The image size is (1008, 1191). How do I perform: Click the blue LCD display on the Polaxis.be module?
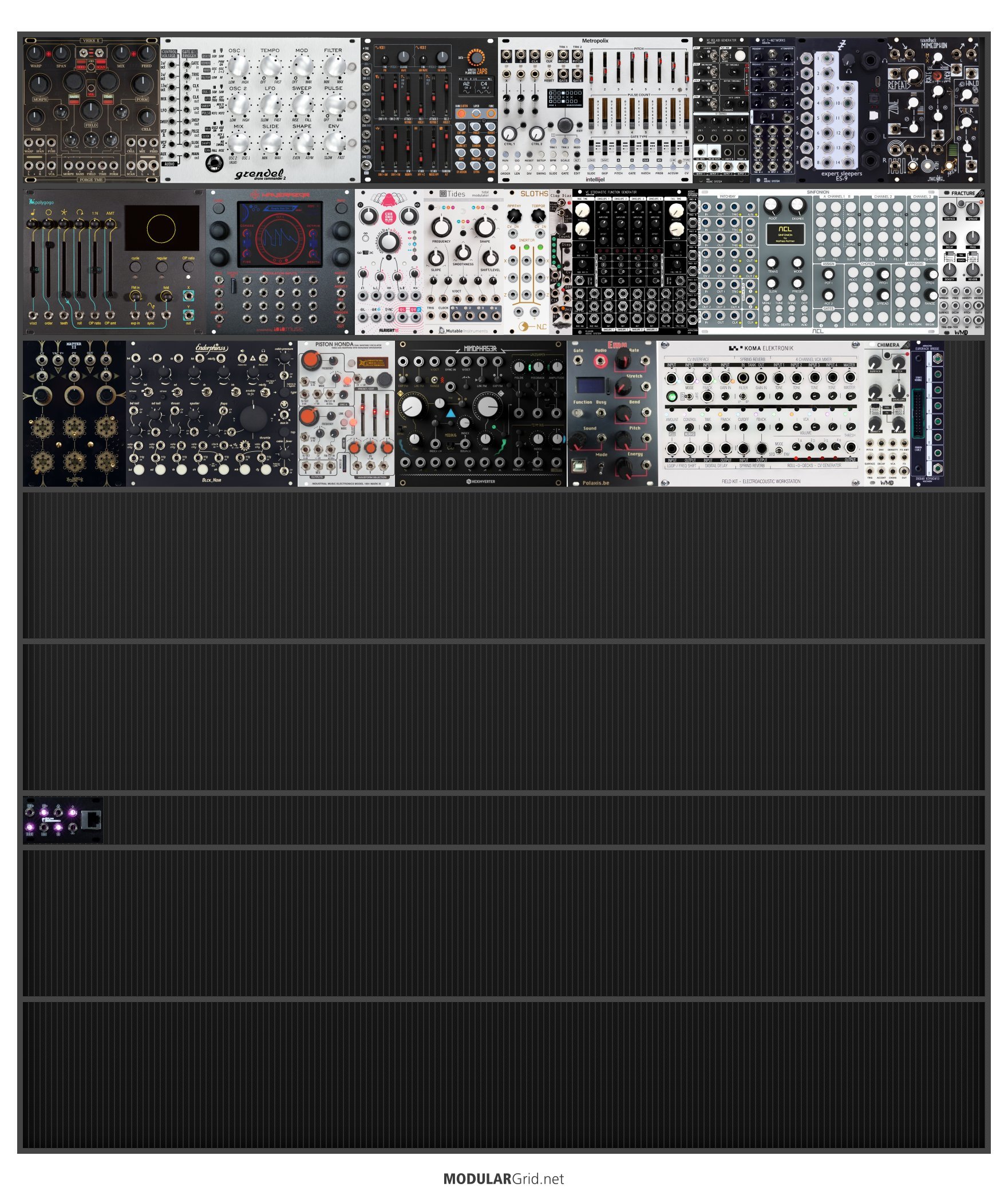click(x=590, y=386)
